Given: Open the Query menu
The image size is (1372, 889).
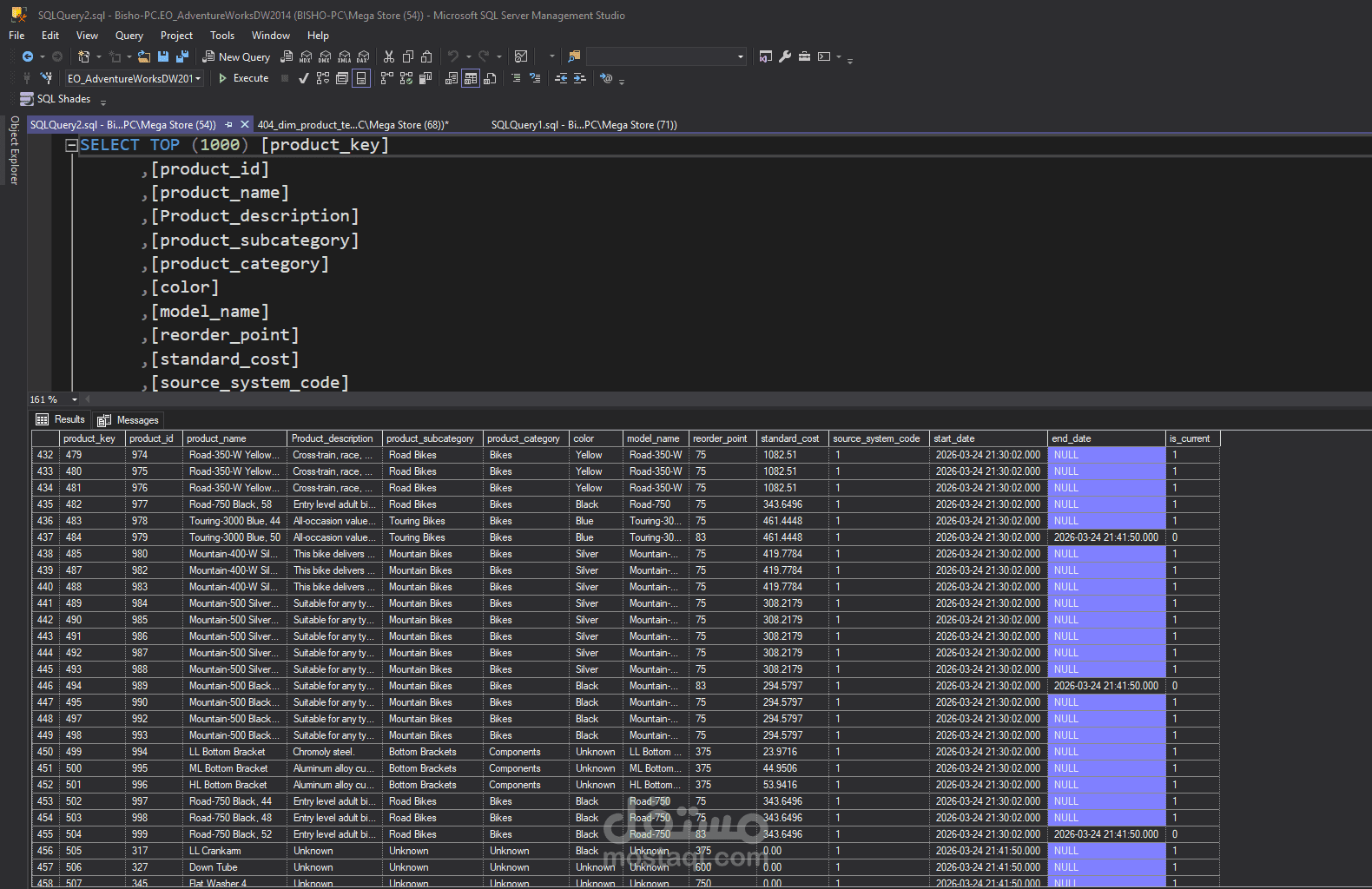Looking at the screenshot, I should (129, 36).
